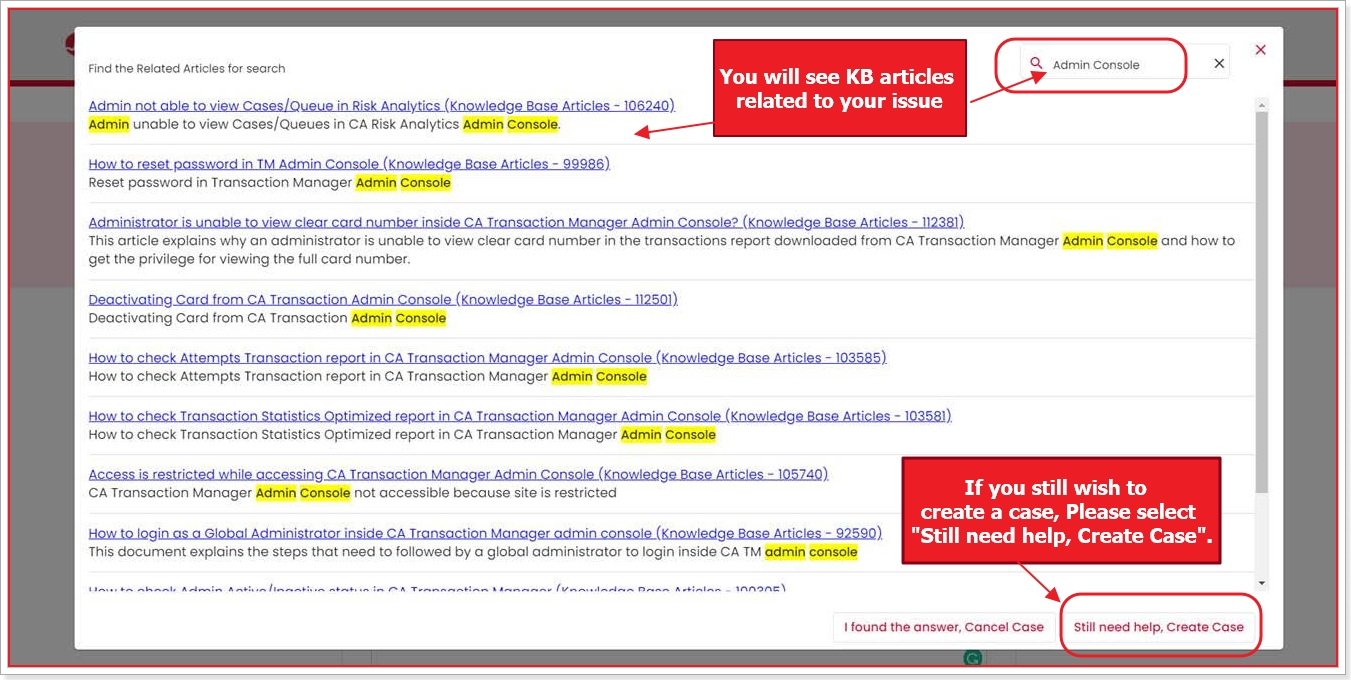The width and height of the screenshot is (1351, 680).
Task: Open article about viewing clear card number
Action: click(x=526, y=223)
